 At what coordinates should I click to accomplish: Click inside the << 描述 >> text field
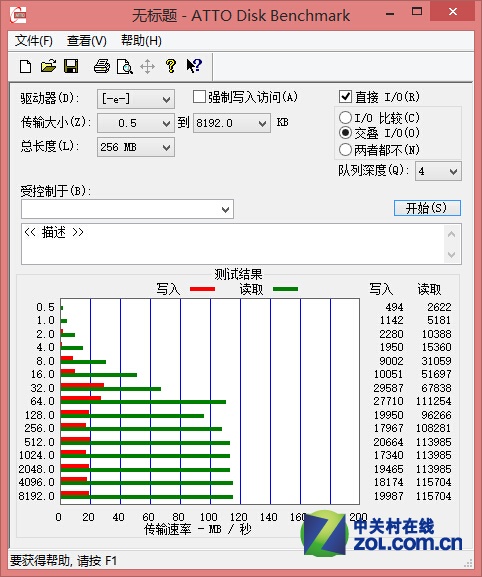point(233,244)
